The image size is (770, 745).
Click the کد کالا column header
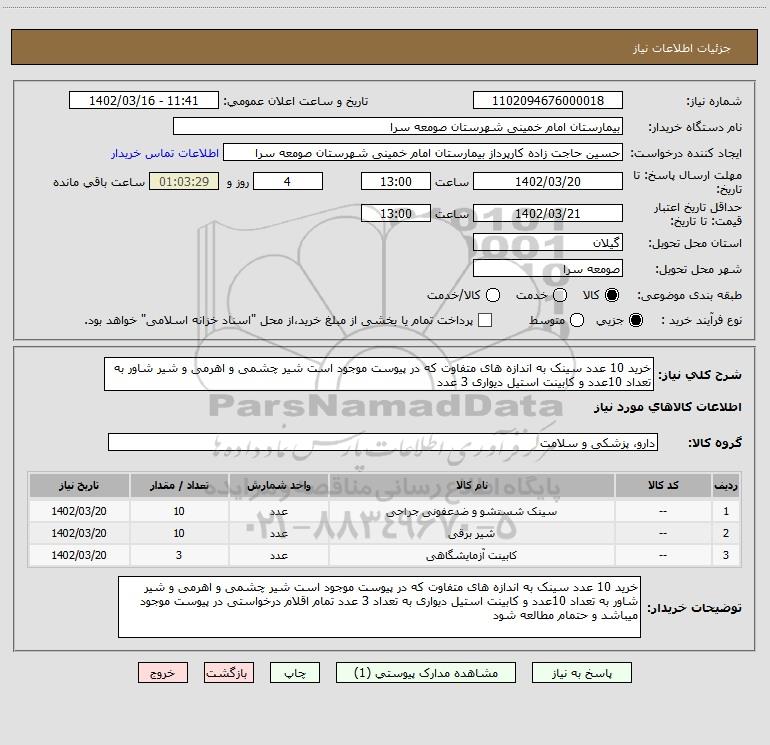point(663,485)
